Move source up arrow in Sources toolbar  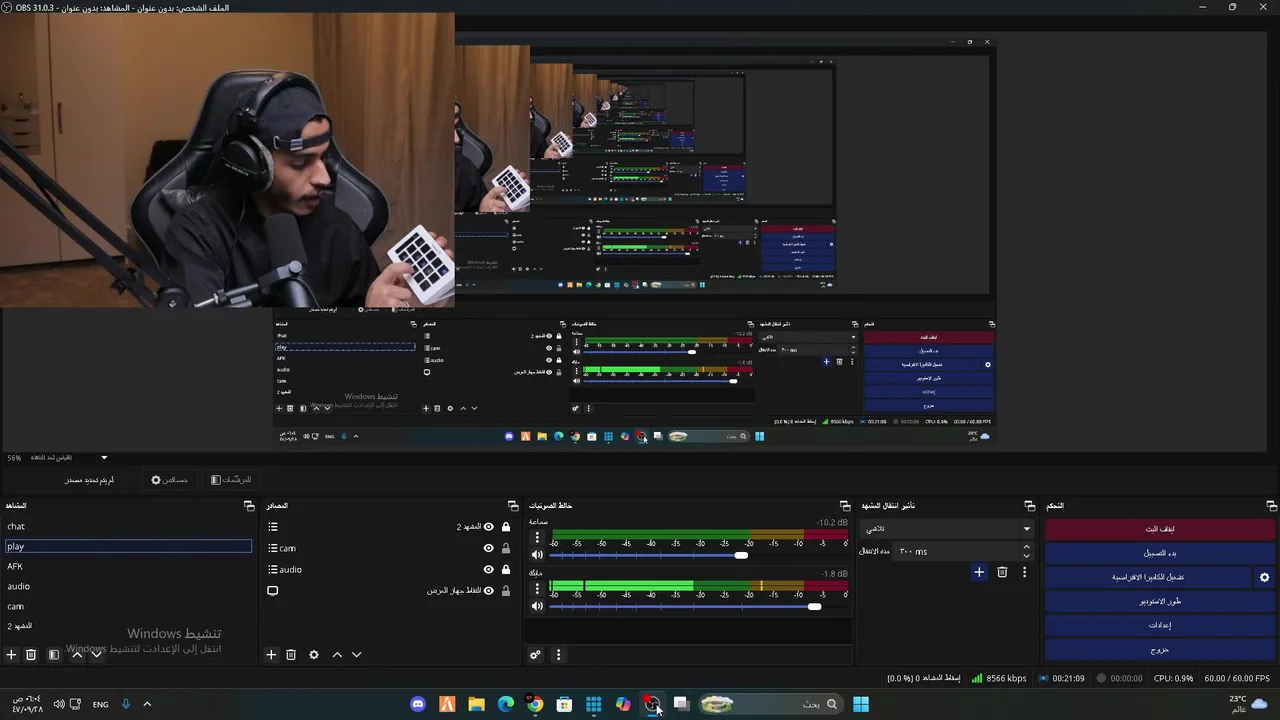pyautogui.click(x=337, y=655)
